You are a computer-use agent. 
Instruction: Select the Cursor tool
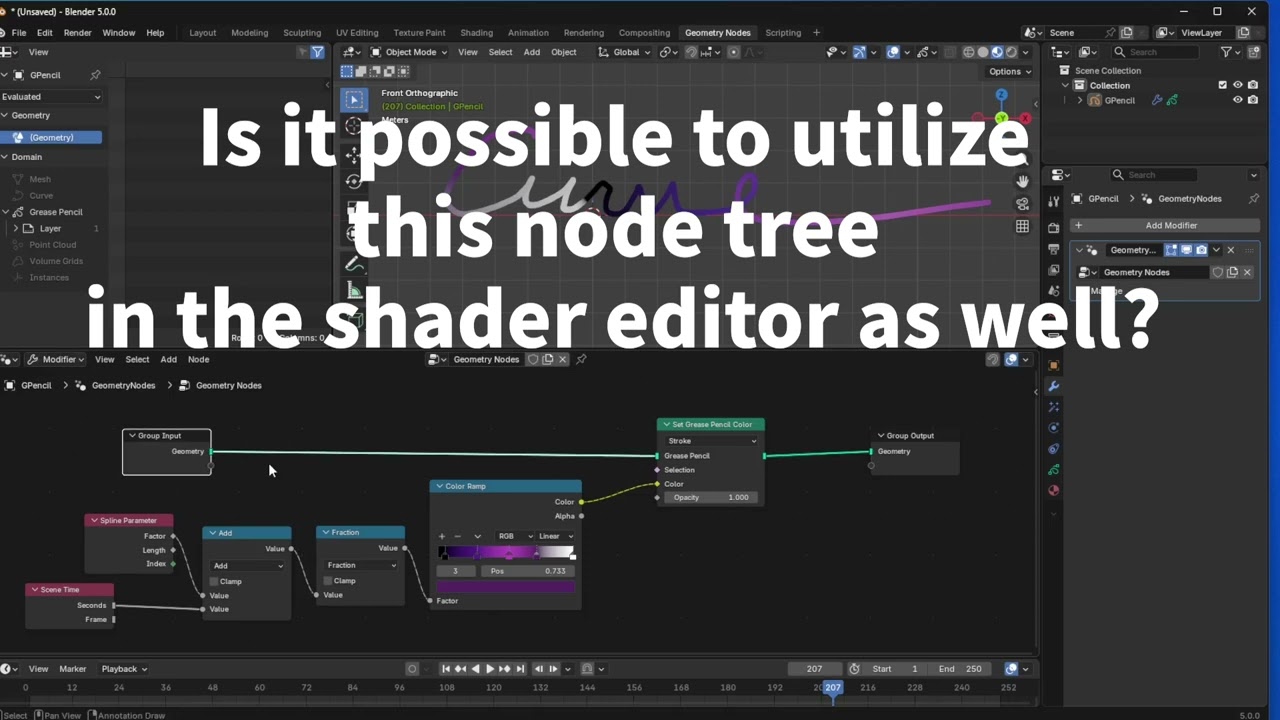pyautogui.click(x=353, y=126)
